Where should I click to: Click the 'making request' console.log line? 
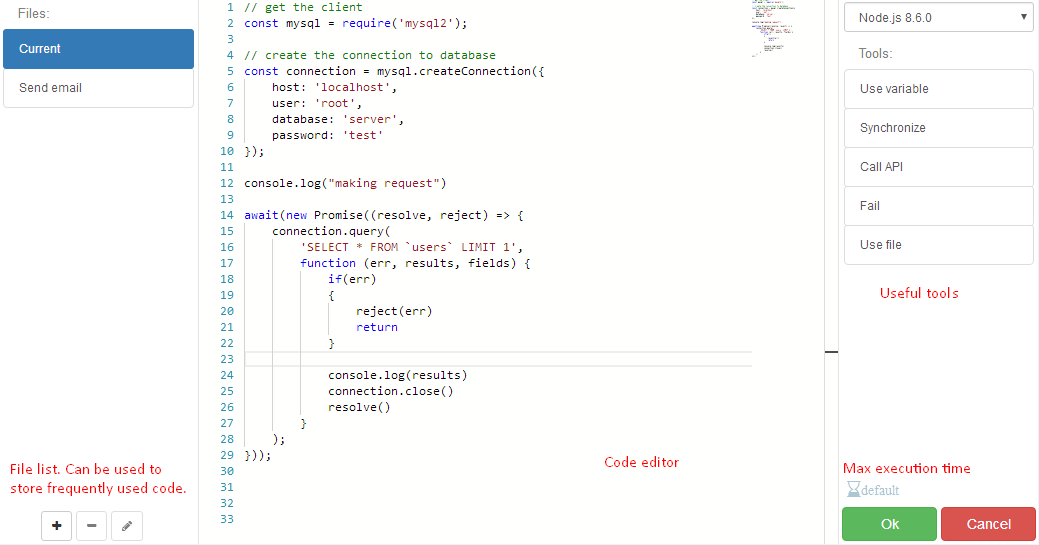coord(344,183)
